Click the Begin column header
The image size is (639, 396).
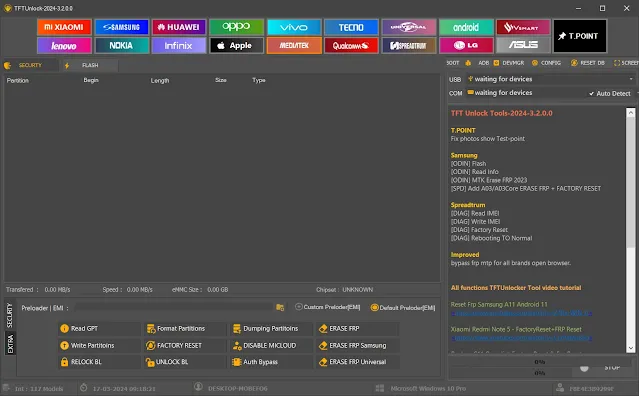pos(91,80)
